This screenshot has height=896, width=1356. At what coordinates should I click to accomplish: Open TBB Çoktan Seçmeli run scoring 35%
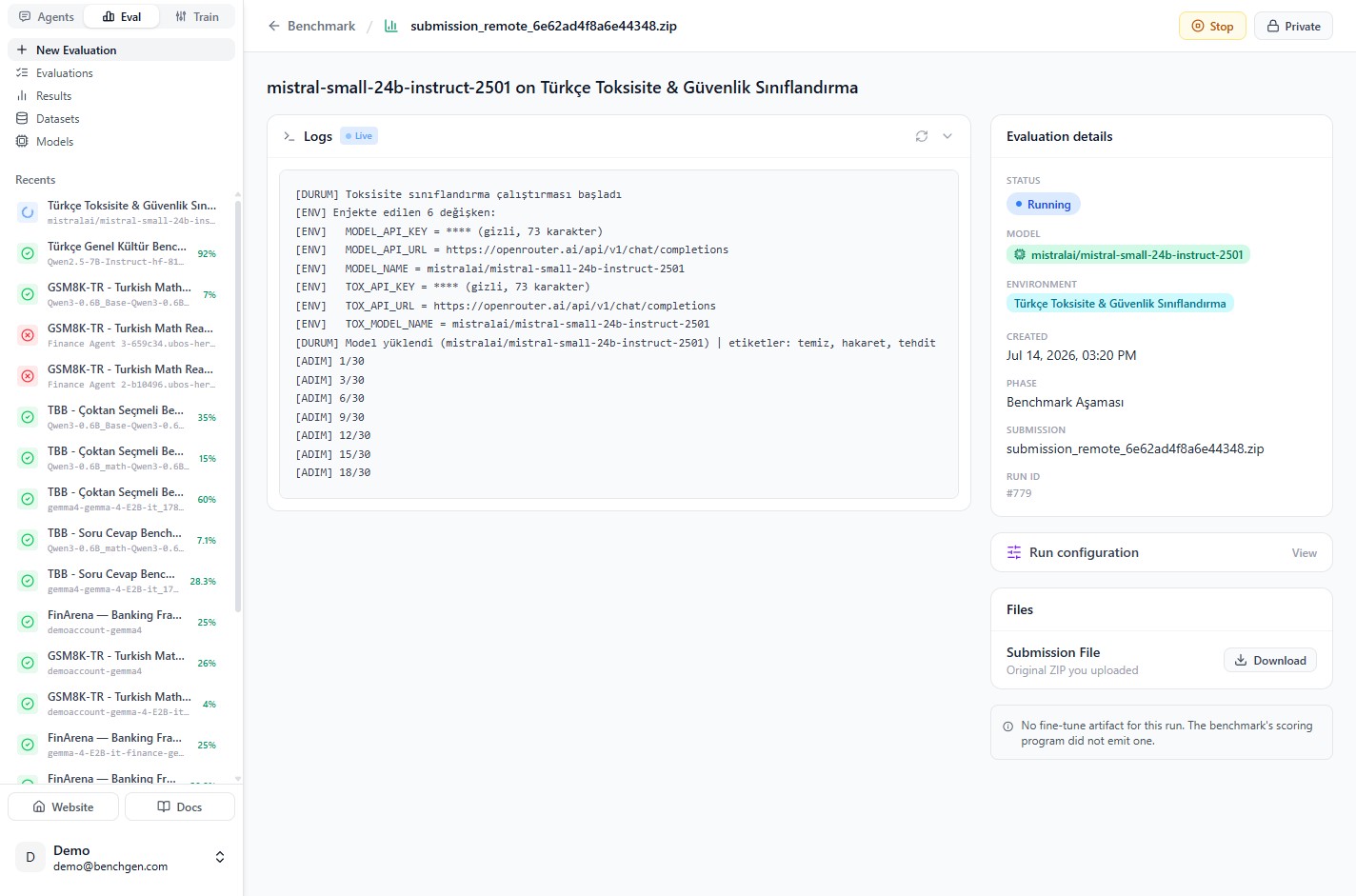121,417
